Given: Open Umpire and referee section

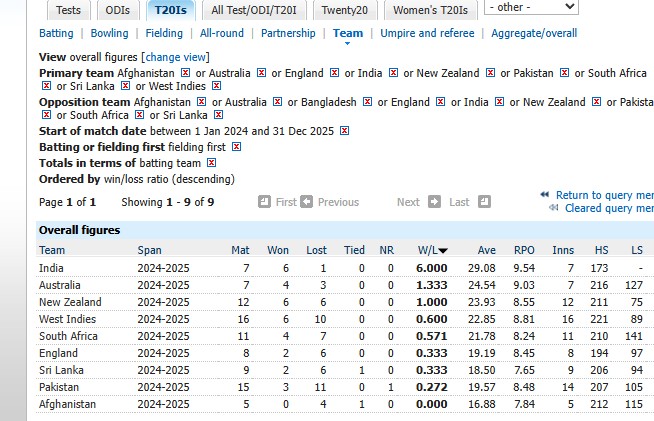Looking at the screenshot, I should click(427, 33).
